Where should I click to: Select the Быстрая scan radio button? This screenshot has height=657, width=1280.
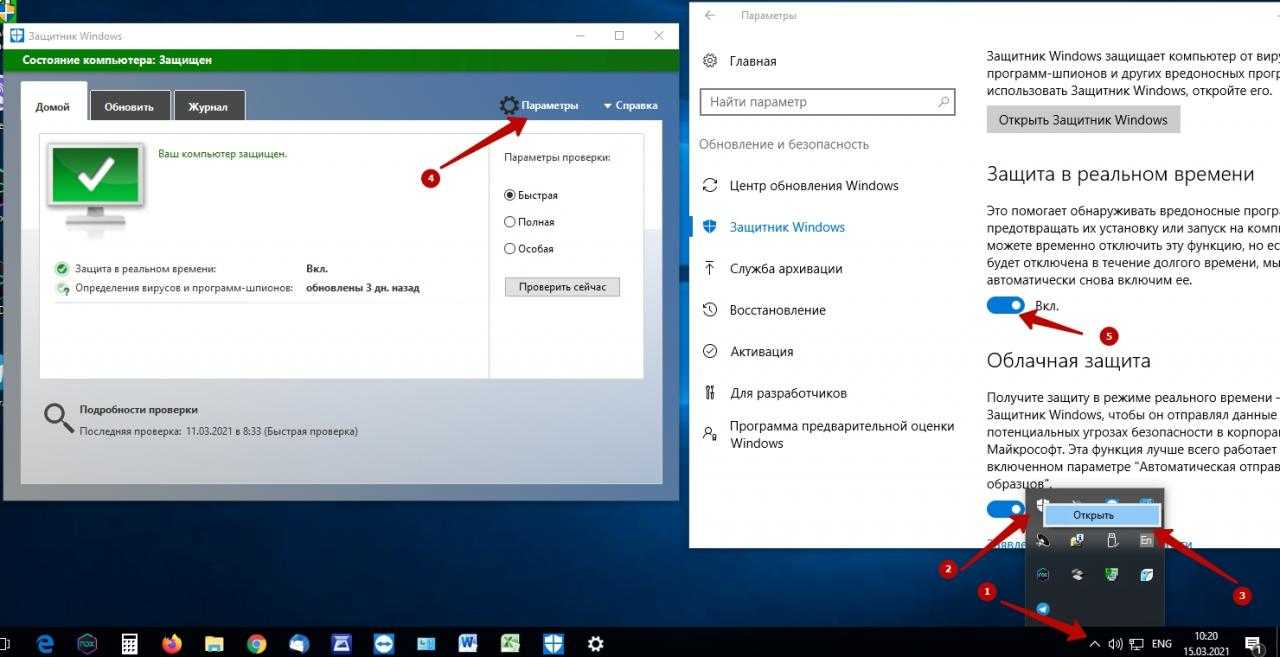point(510,195)
